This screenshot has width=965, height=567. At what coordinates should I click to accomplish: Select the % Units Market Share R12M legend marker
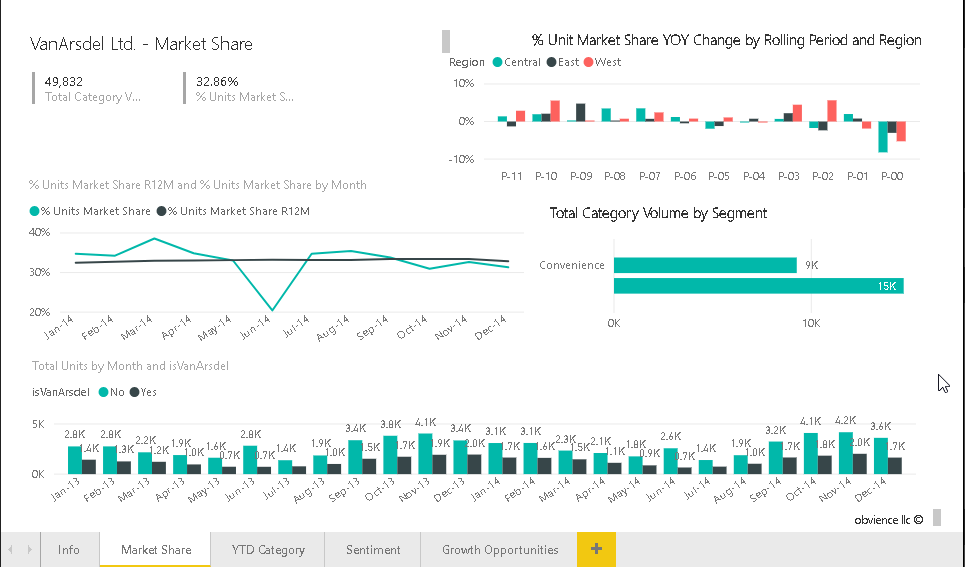(161, 211)
